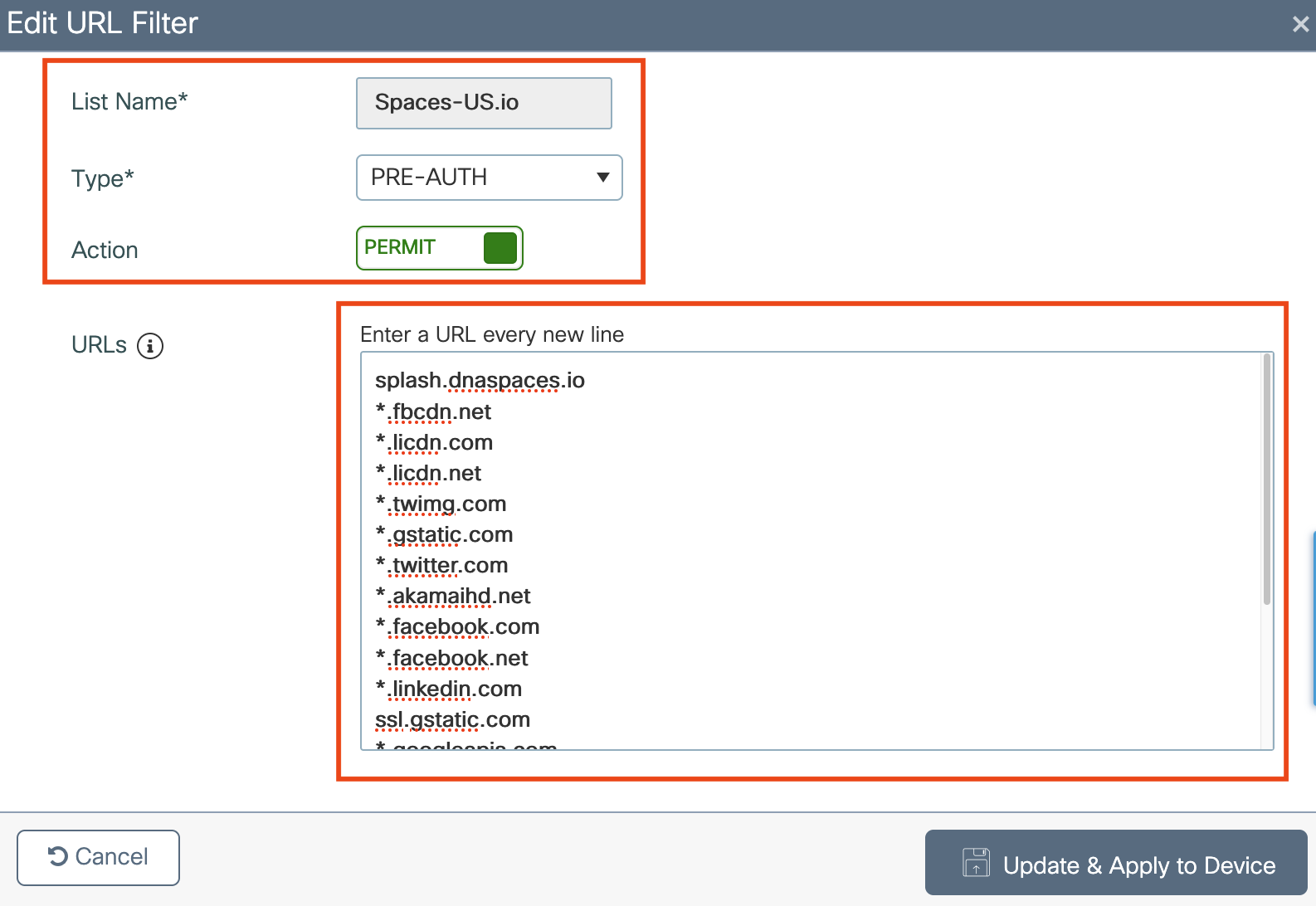This screenshot has width=1316, height=906.
Task: Click the URL list scrollbar
Action: [x=1267, y=480]
